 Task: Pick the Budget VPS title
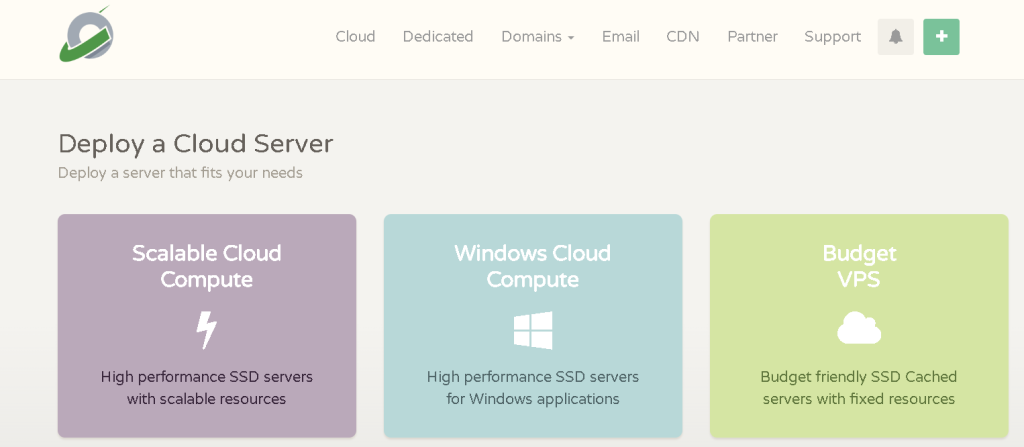pyautogui.click(x=858, y=267)
